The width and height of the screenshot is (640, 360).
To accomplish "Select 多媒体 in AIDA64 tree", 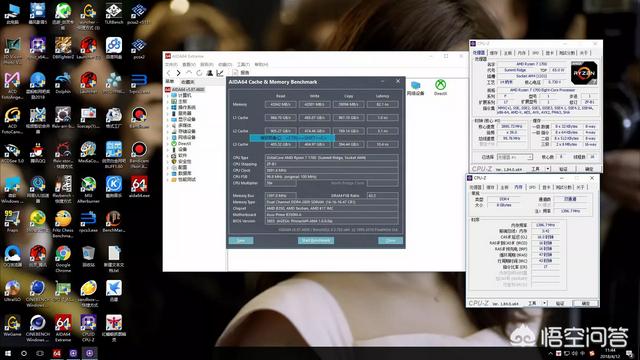I will 184,125.
